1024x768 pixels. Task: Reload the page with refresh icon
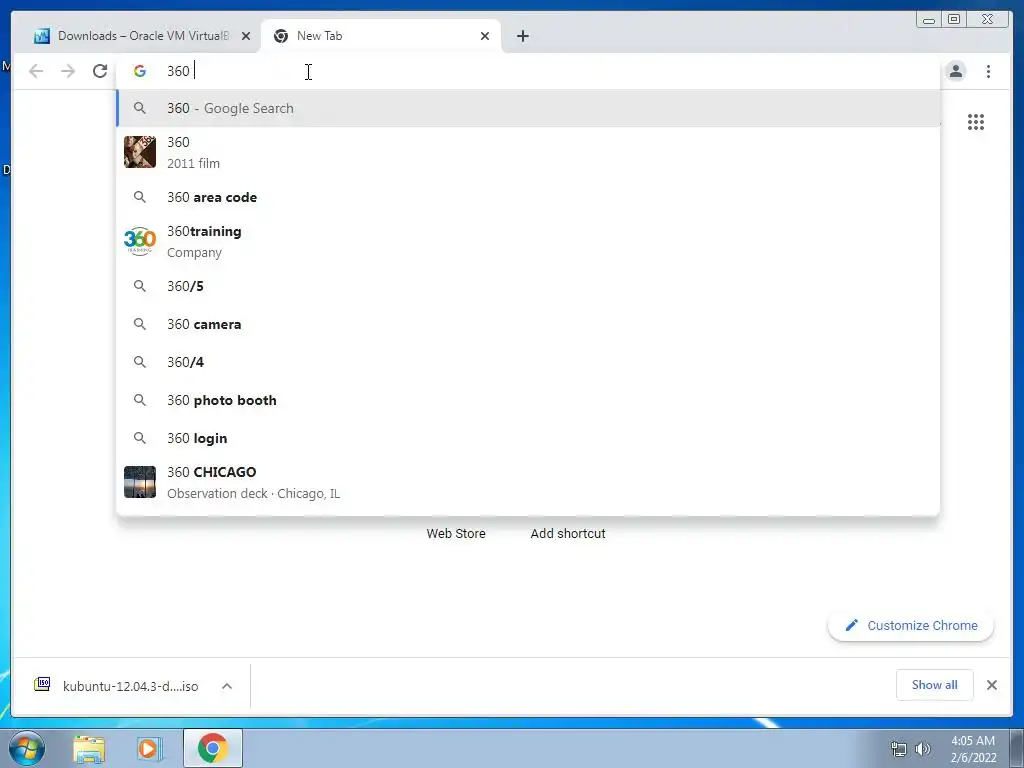coord(100,71)
